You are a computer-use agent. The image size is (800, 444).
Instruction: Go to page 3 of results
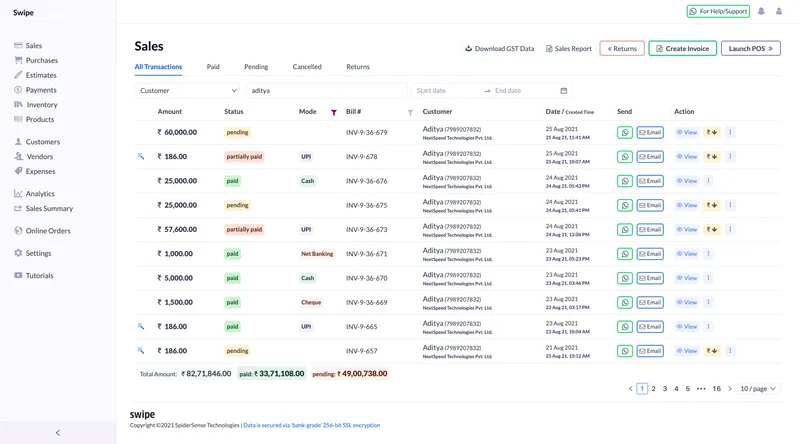pyautogui.click(x=665, y=389)
